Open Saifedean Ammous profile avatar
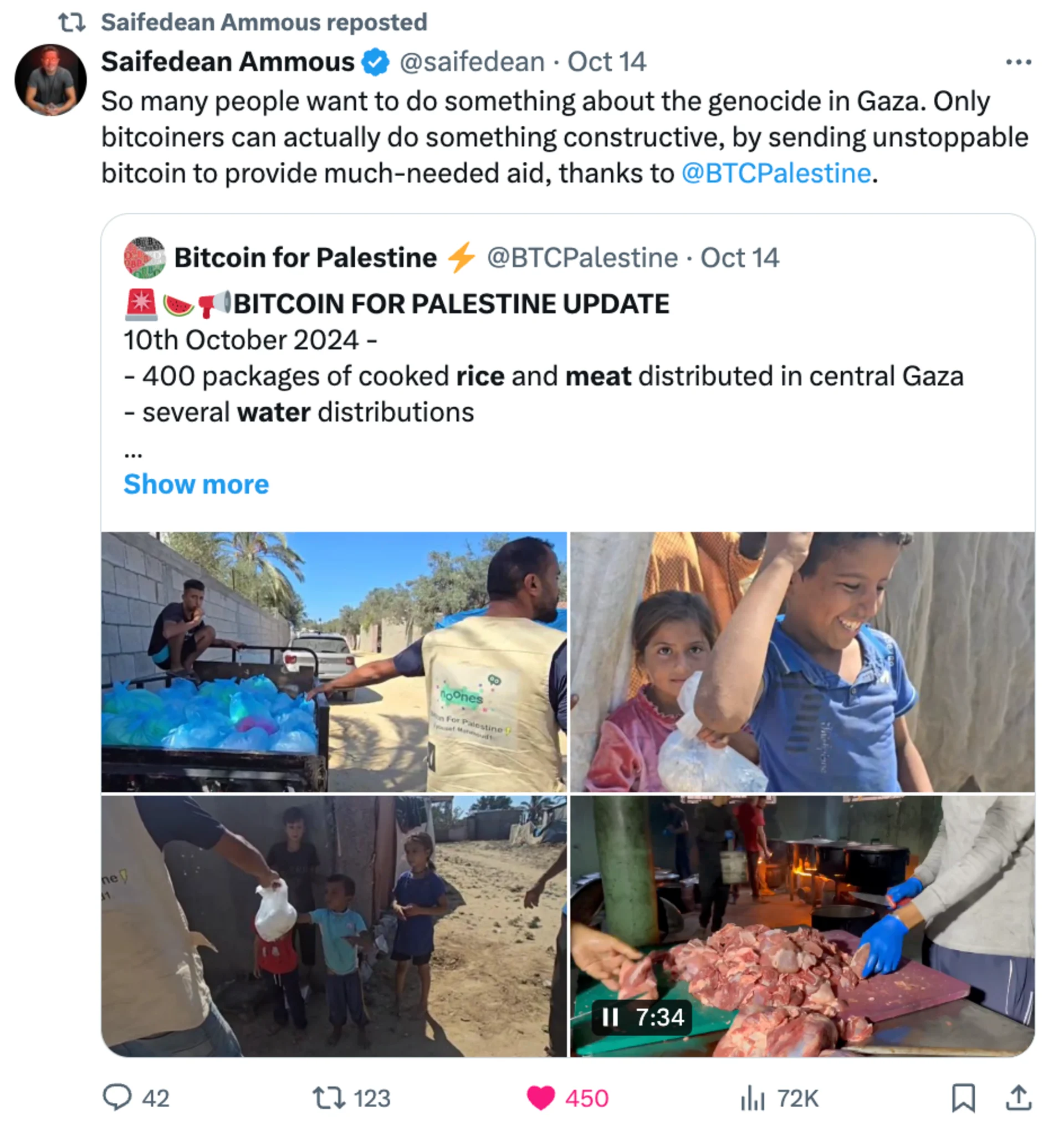 (51, 80)
